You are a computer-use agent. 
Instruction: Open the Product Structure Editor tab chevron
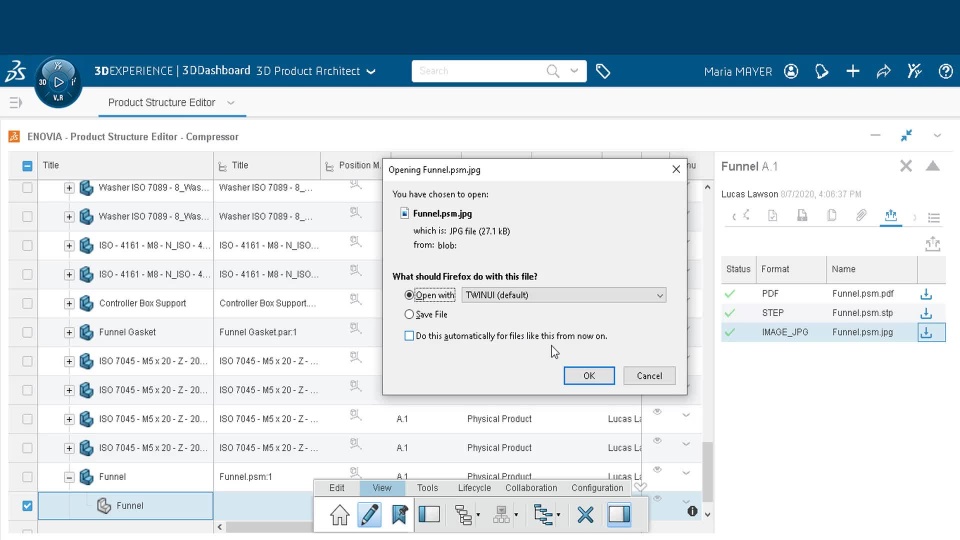point(230,103)
